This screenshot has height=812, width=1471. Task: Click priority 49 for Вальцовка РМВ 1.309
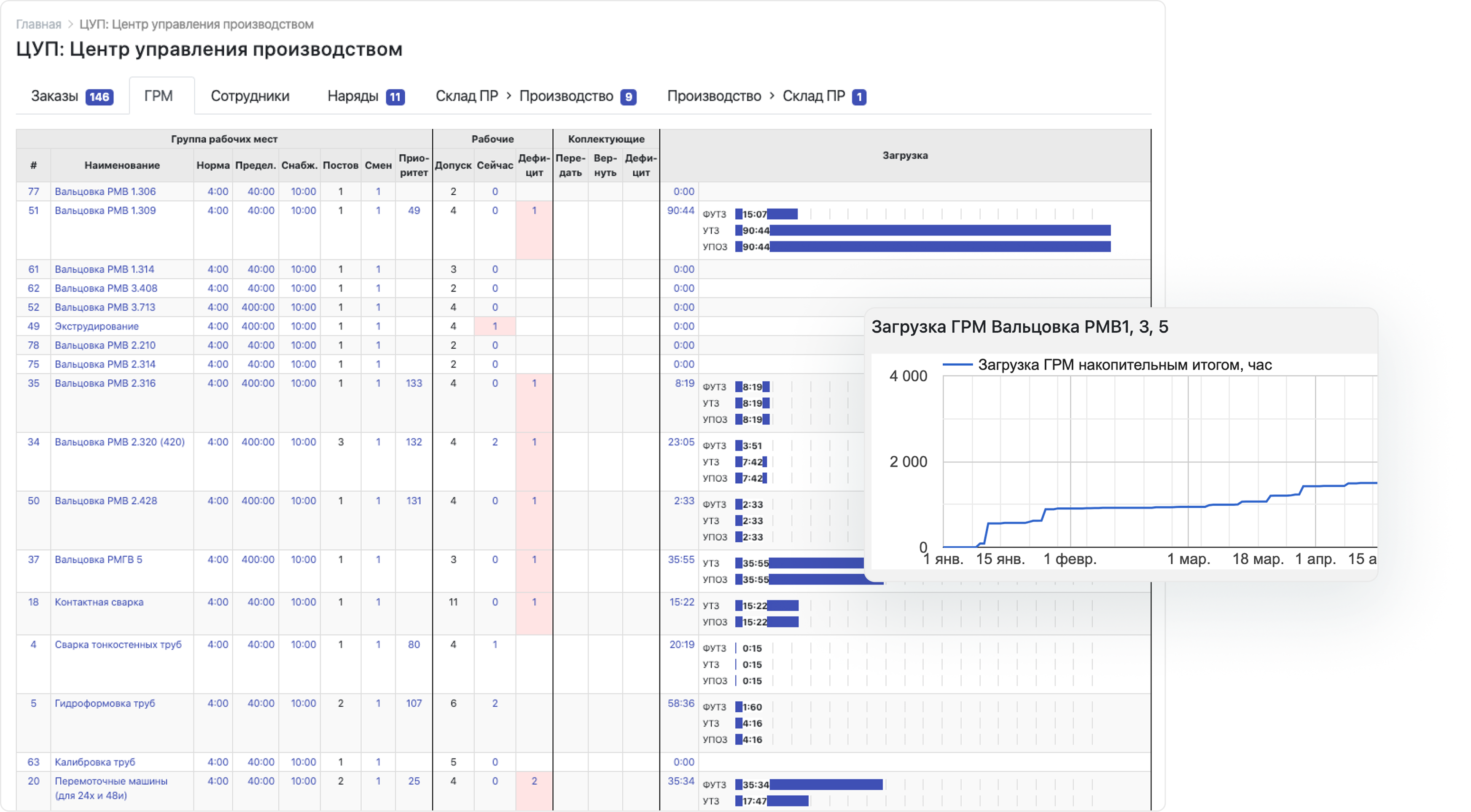point(414,210)
